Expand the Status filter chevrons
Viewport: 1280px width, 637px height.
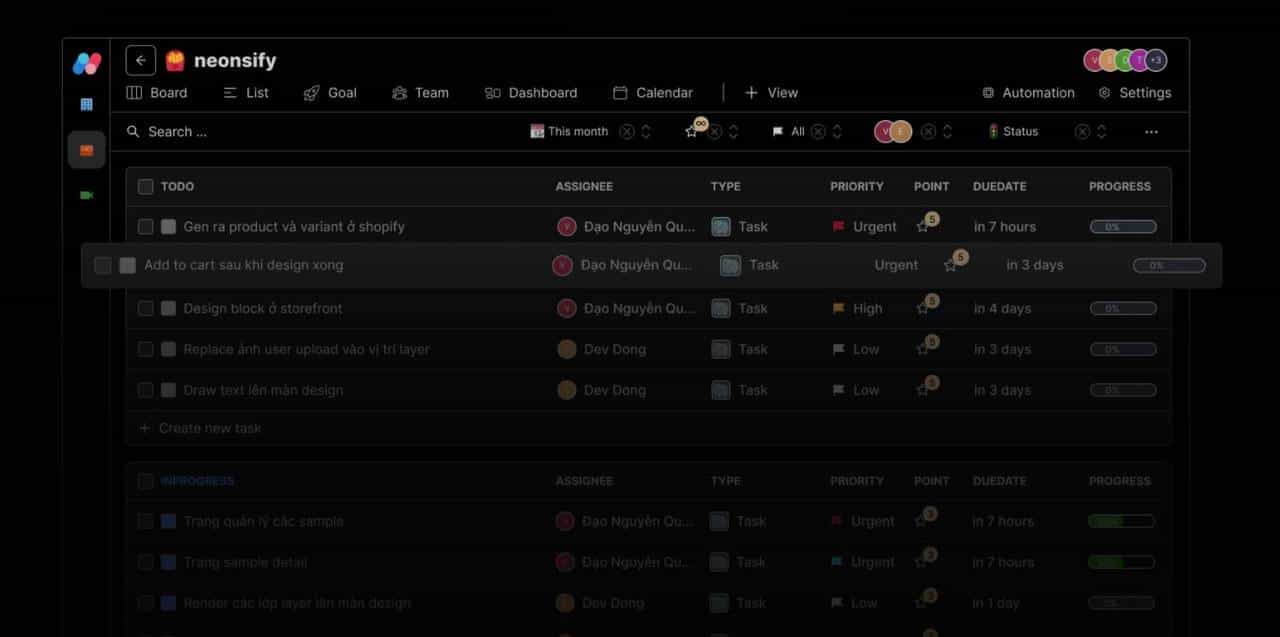click(x=1101, y=131)
